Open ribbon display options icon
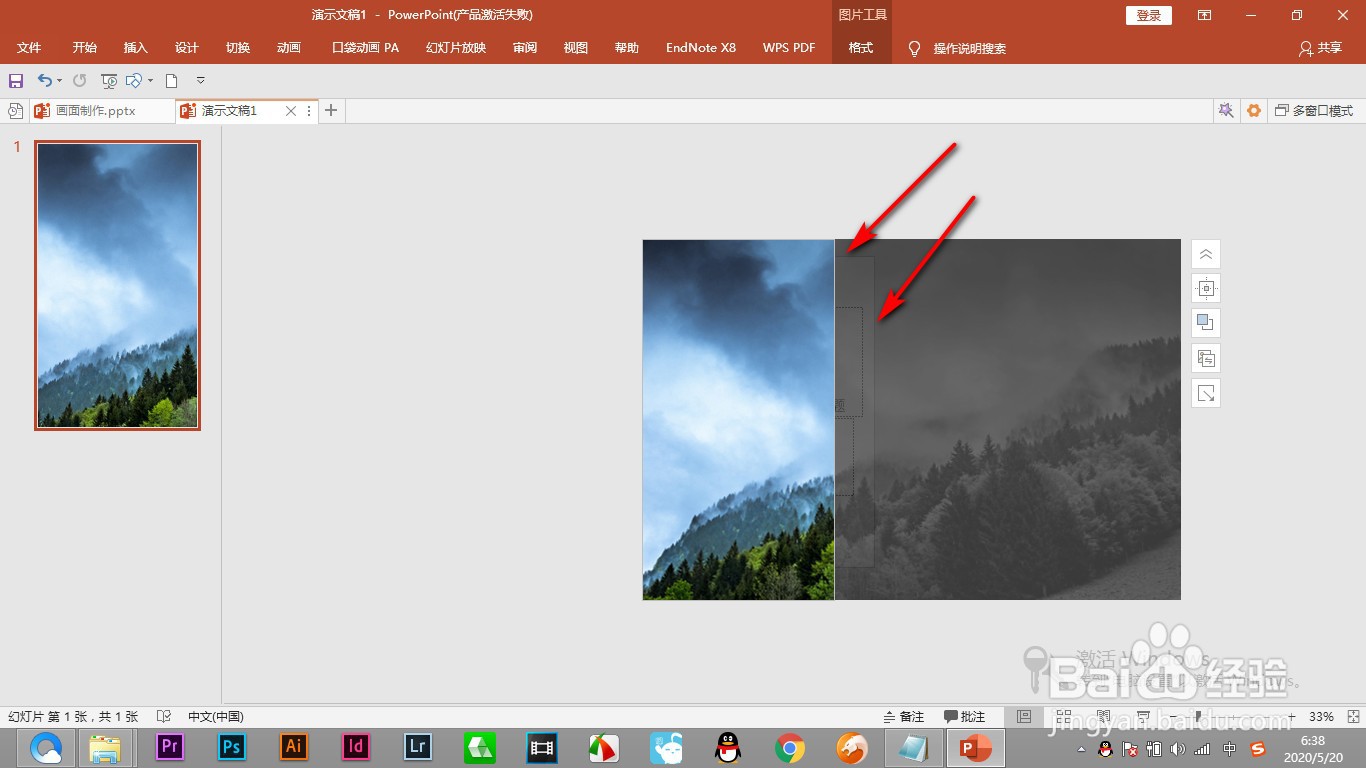Image resolution: width=1366 pixels, height=768 pixels. pos(1205,15)
